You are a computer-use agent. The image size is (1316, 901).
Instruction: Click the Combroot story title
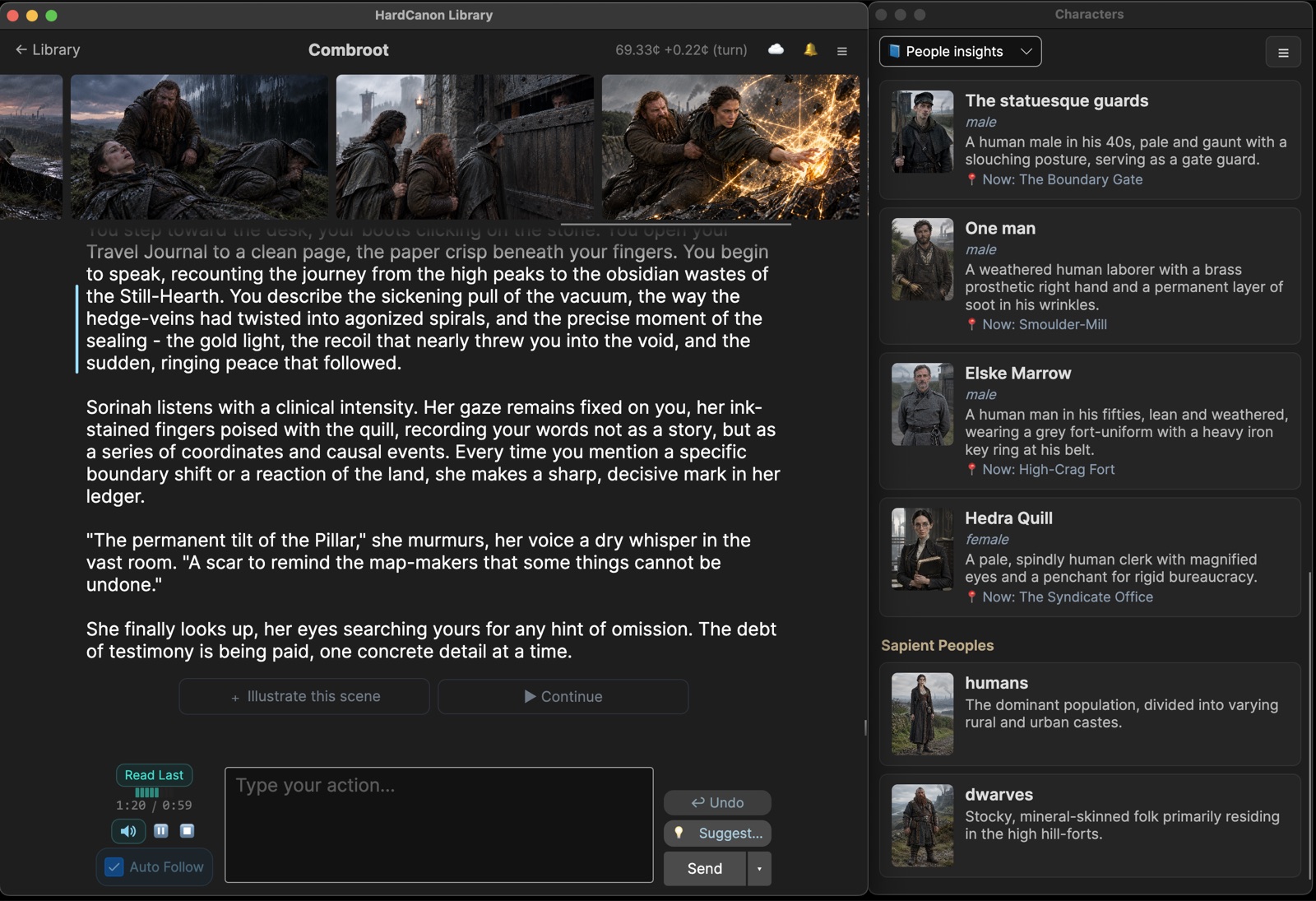(x=349, y=49)
